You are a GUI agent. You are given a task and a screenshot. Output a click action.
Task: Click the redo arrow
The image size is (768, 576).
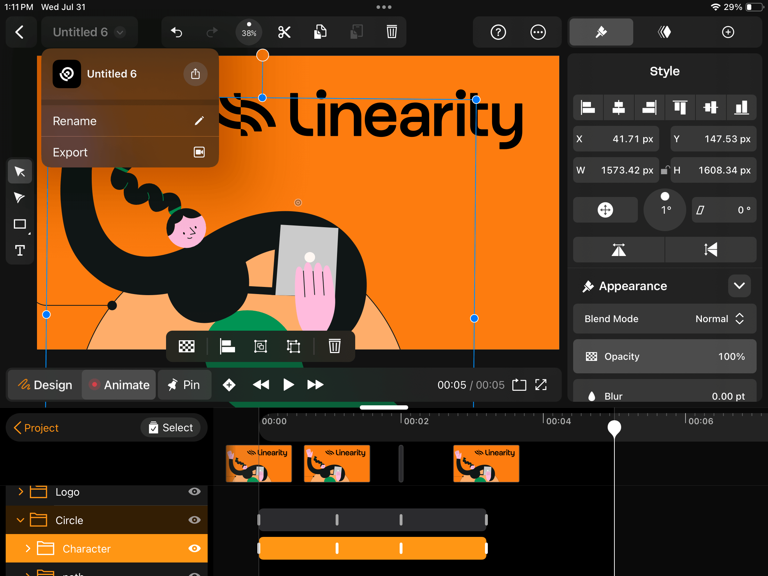click(x=212, y=32)
